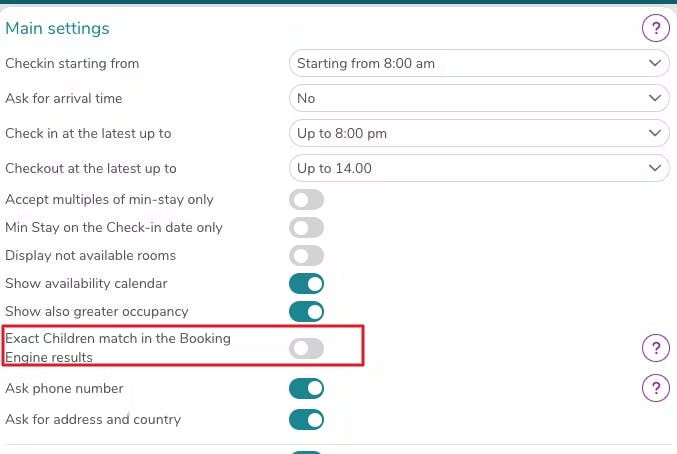The image size is (677, 454).
Task: Click help icon beside Exact Children match
Action: click(655, 348)
